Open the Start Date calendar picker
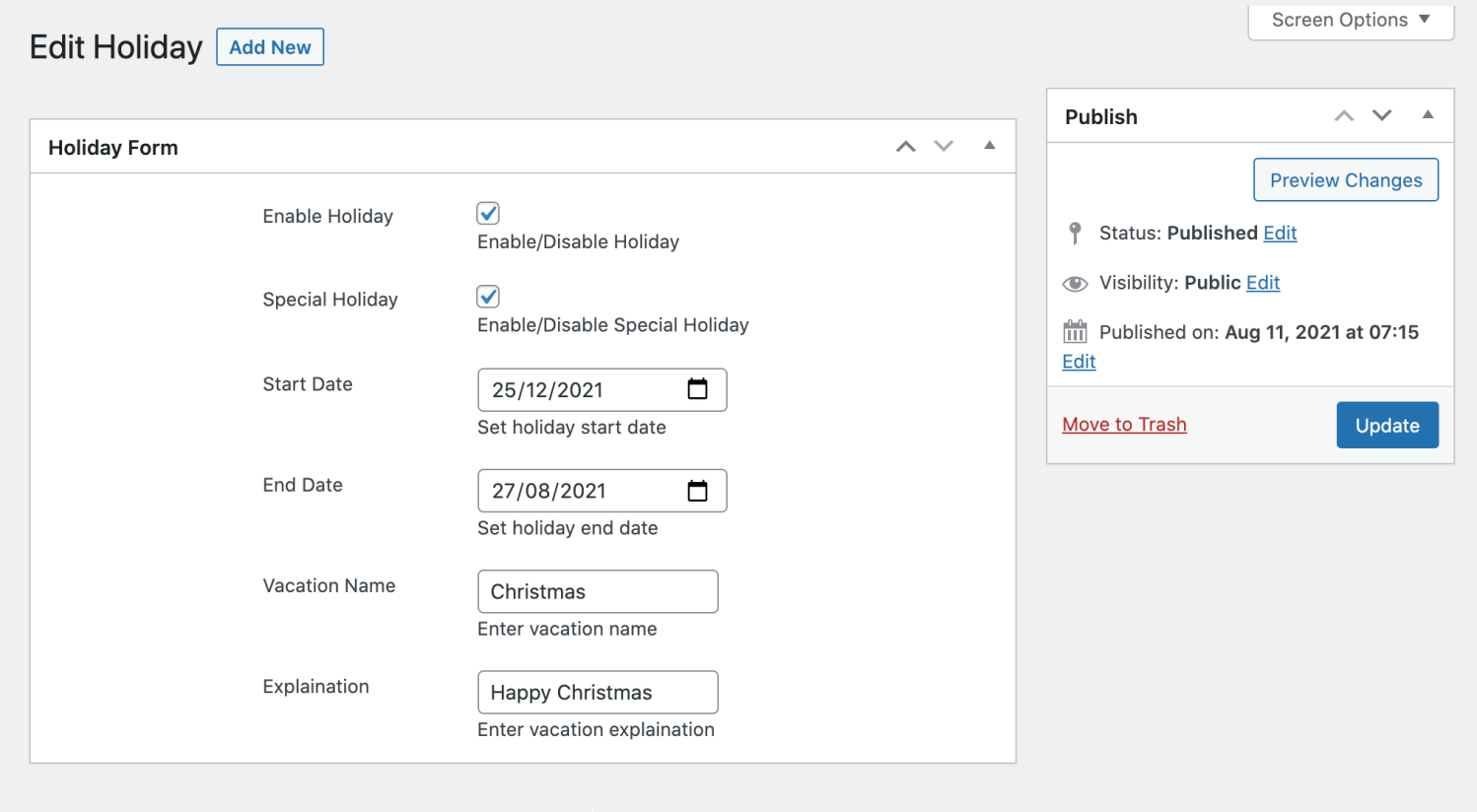The width and height of the screenshot is (1477, 812). pos(698,389)
